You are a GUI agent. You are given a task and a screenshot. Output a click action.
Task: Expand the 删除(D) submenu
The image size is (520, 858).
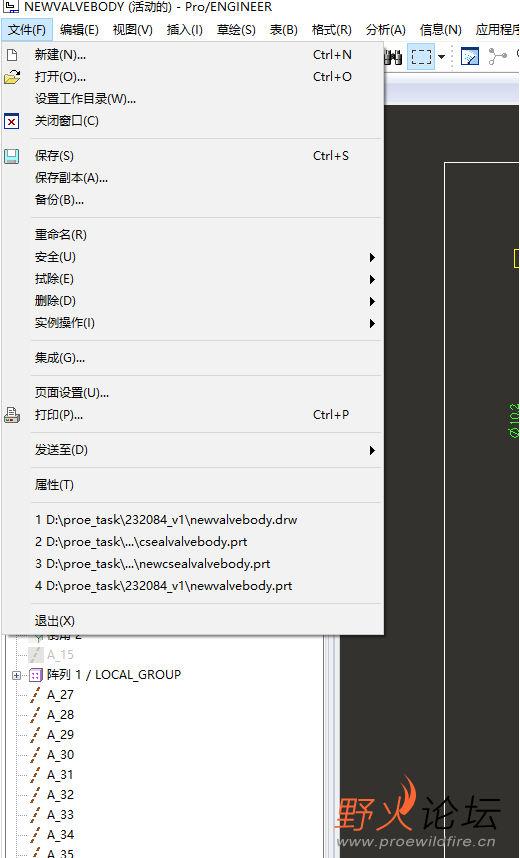[x=372, y=301]
